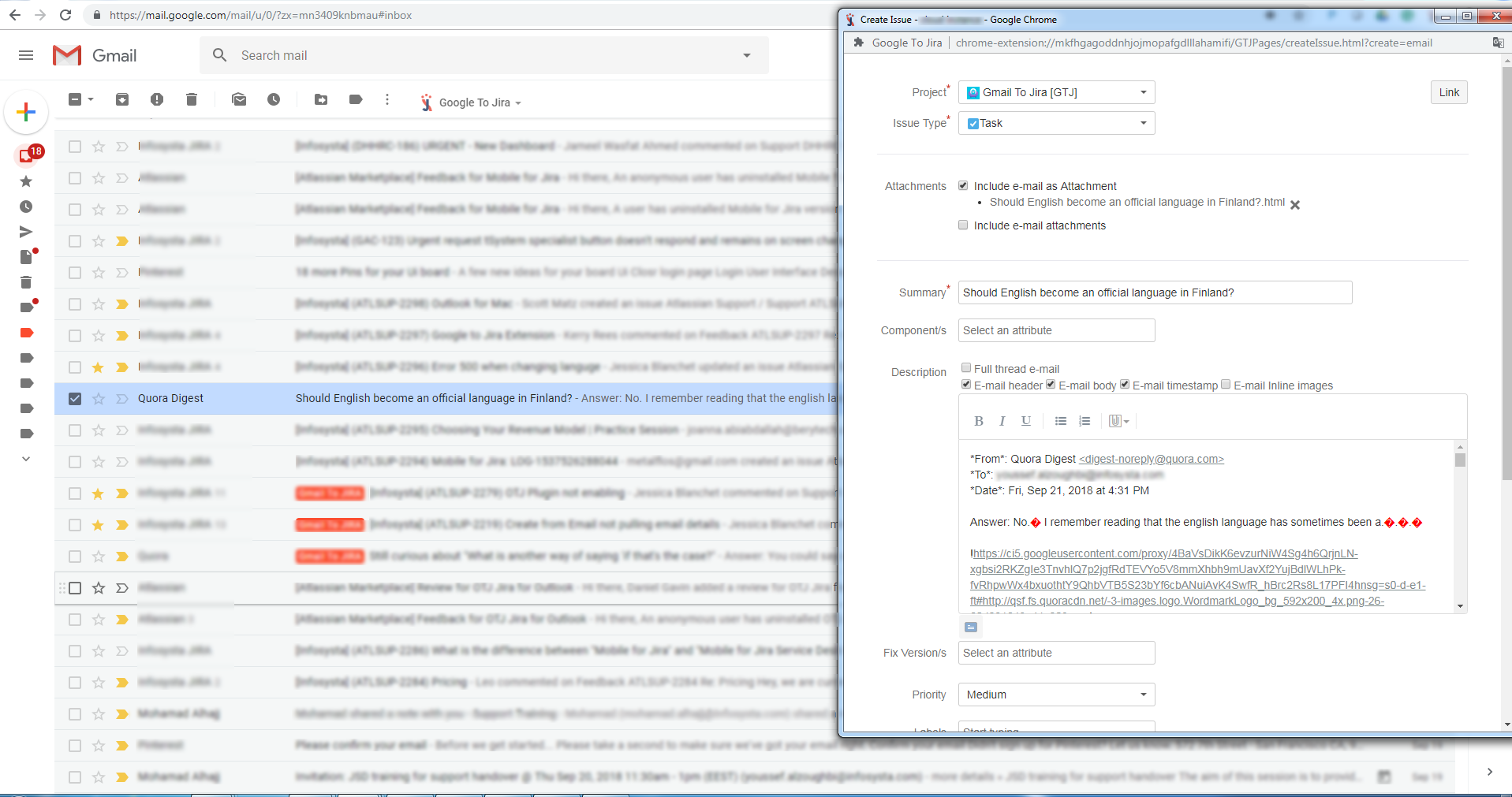This screenshot has width=1512, height=797.
Task: Open Gmail's Compose button
Action: 26,112
